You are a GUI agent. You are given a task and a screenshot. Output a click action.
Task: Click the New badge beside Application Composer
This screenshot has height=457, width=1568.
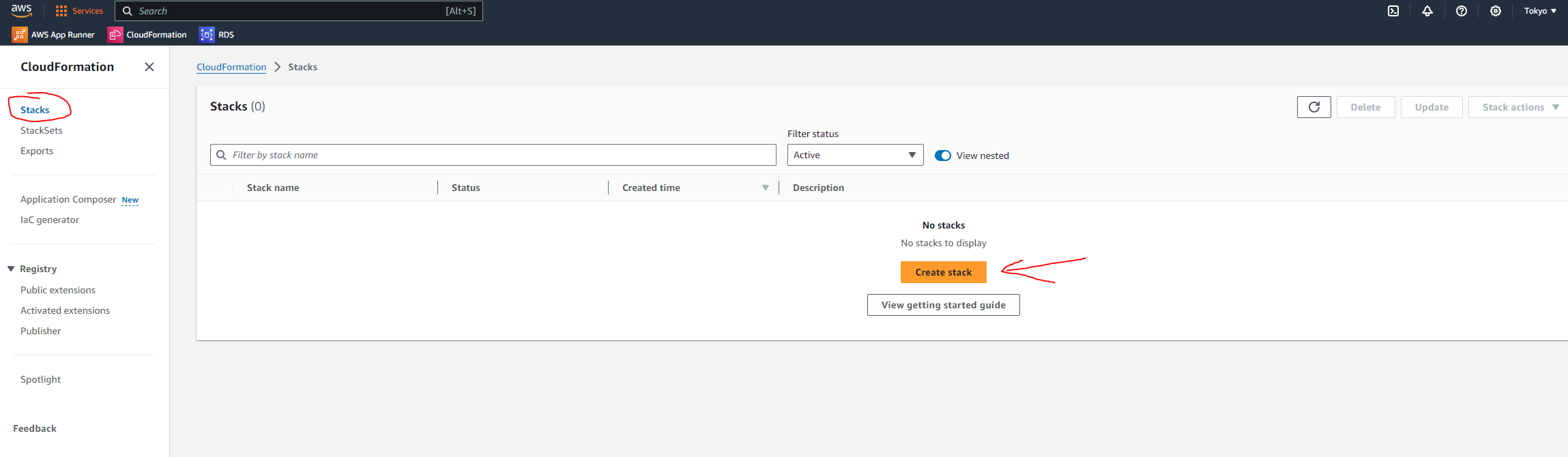(x=130, y=200)
